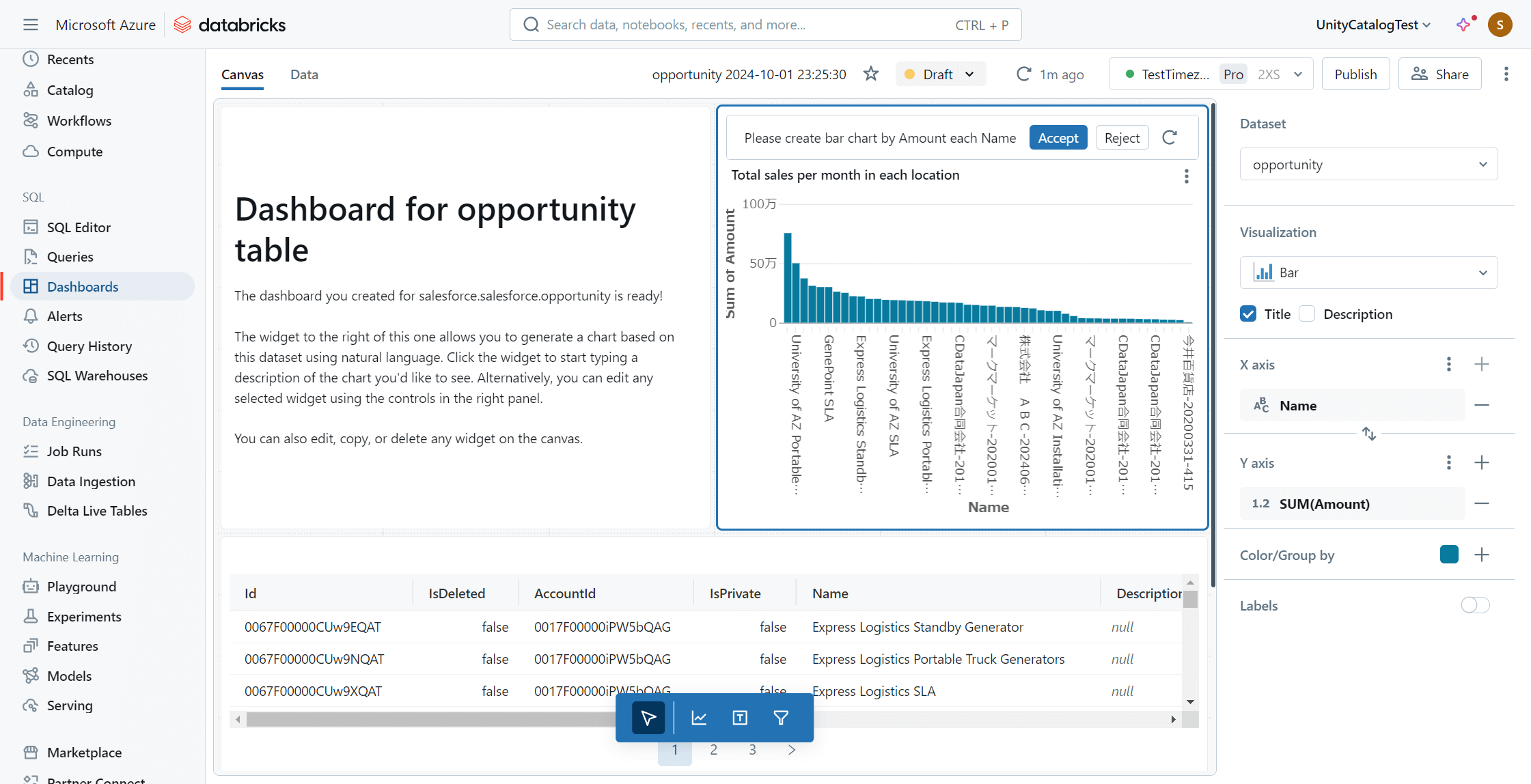Focus the search data and notebooks field
Image resolution: width=1531 pixels, height=784 pixels.
click(765, 25)
